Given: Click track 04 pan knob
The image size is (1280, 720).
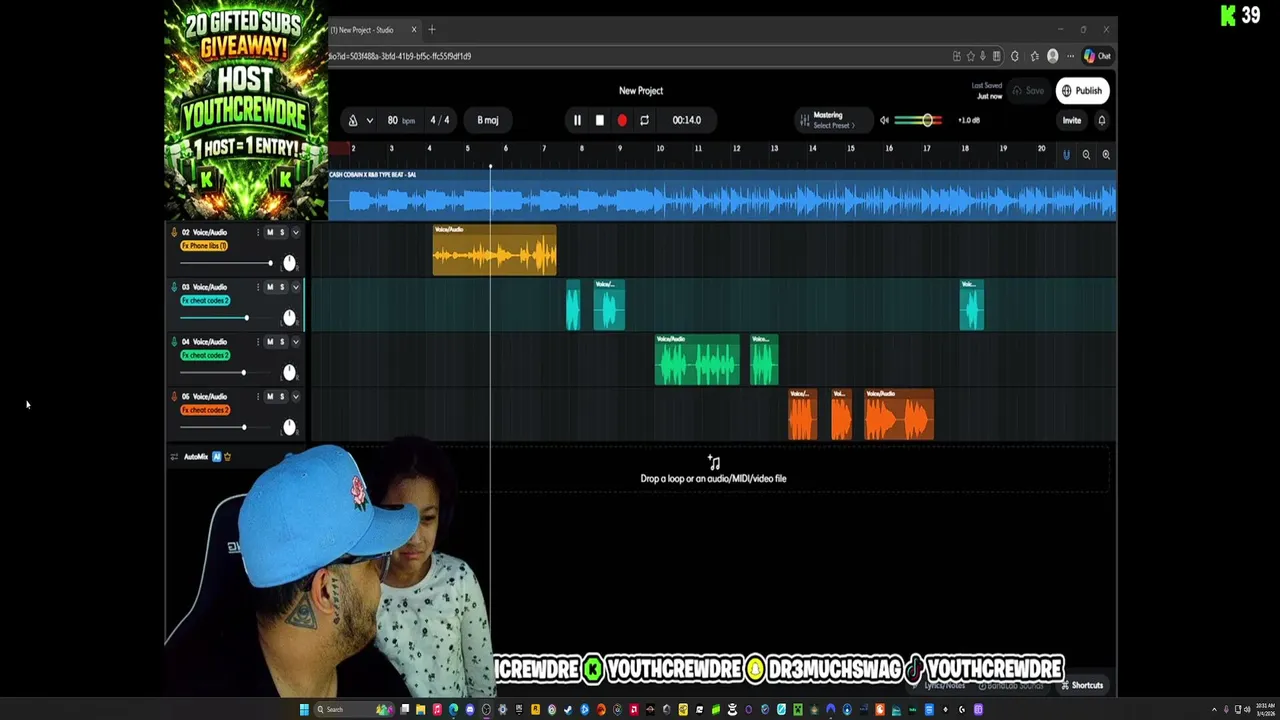Looking at the screenshot, I should 289,373.
